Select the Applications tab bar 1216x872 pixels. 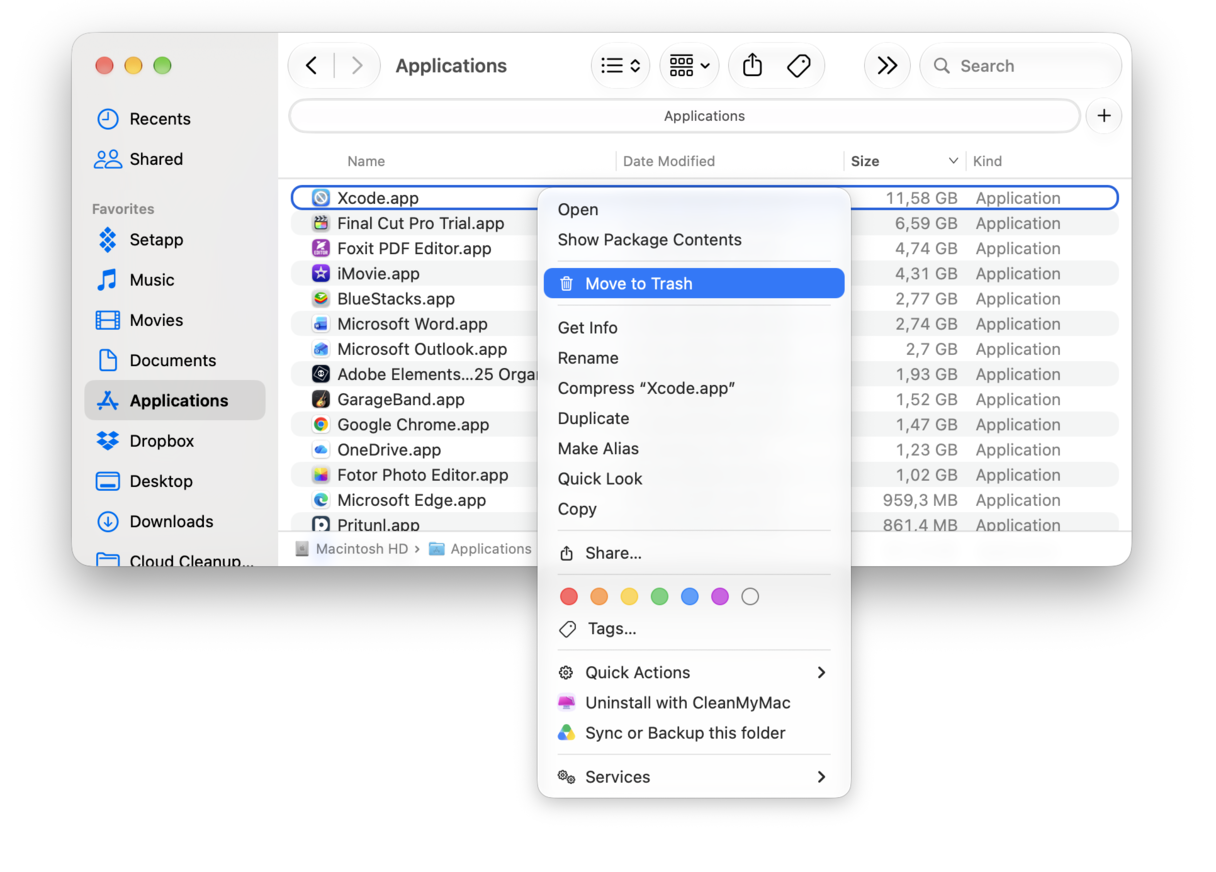(685, 116)
